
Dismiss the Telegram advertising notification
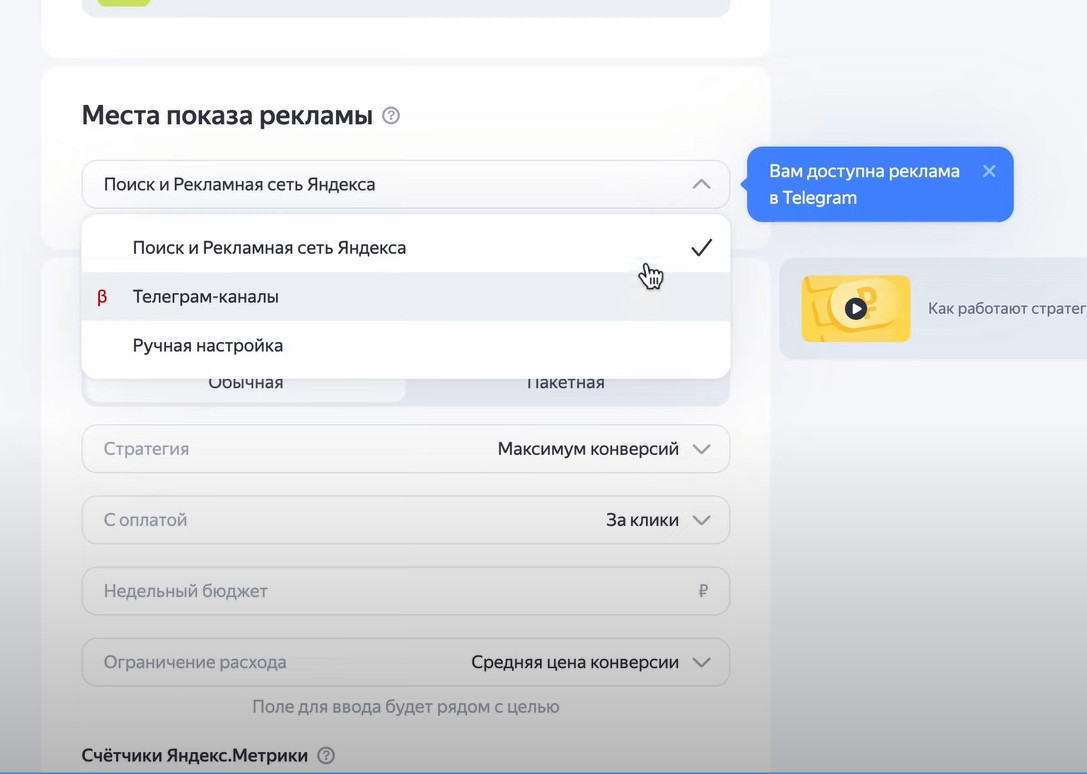click(x=988, y=170)
